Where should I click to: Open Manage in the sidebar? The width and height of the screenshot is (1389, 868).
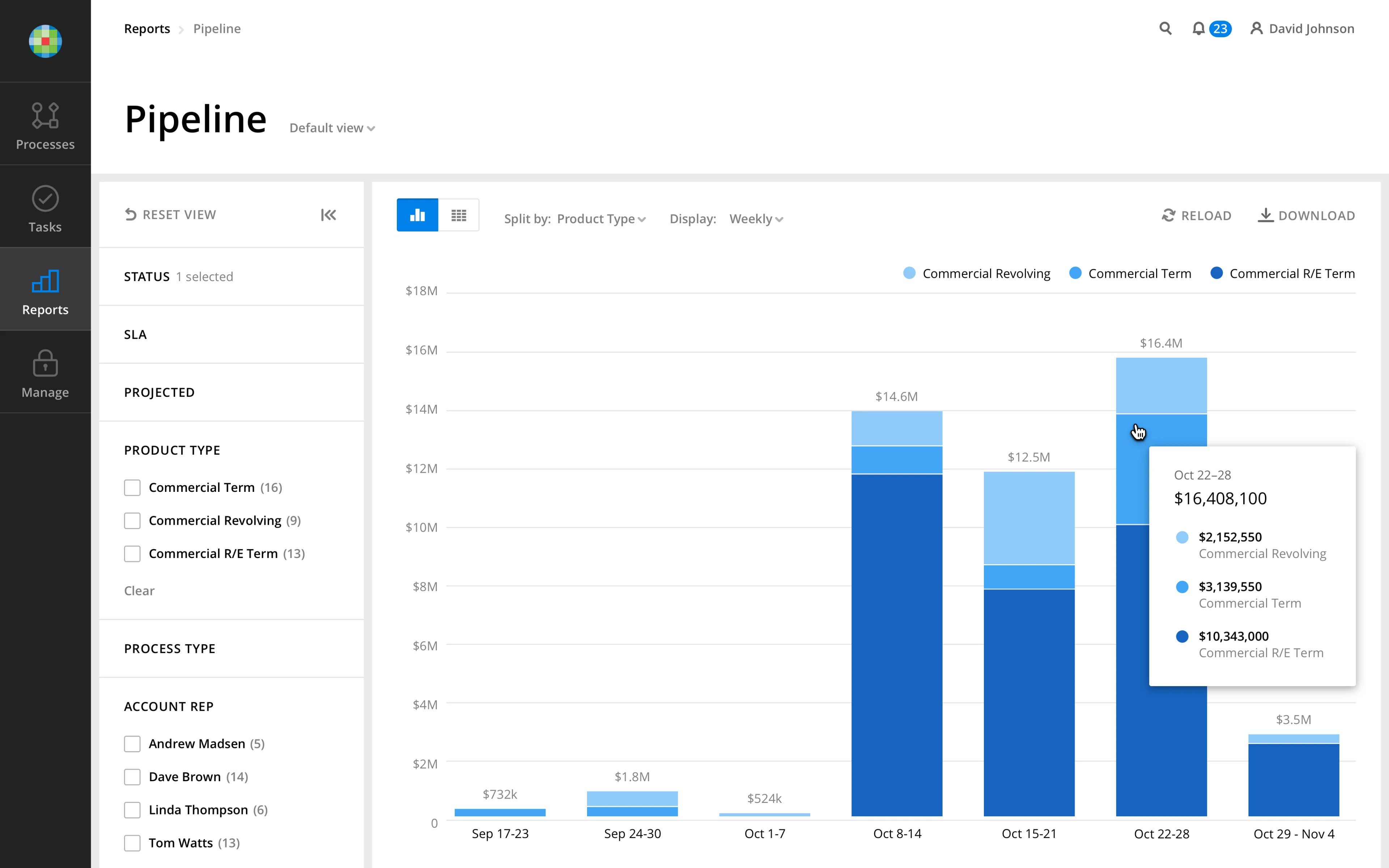[45, 374]
